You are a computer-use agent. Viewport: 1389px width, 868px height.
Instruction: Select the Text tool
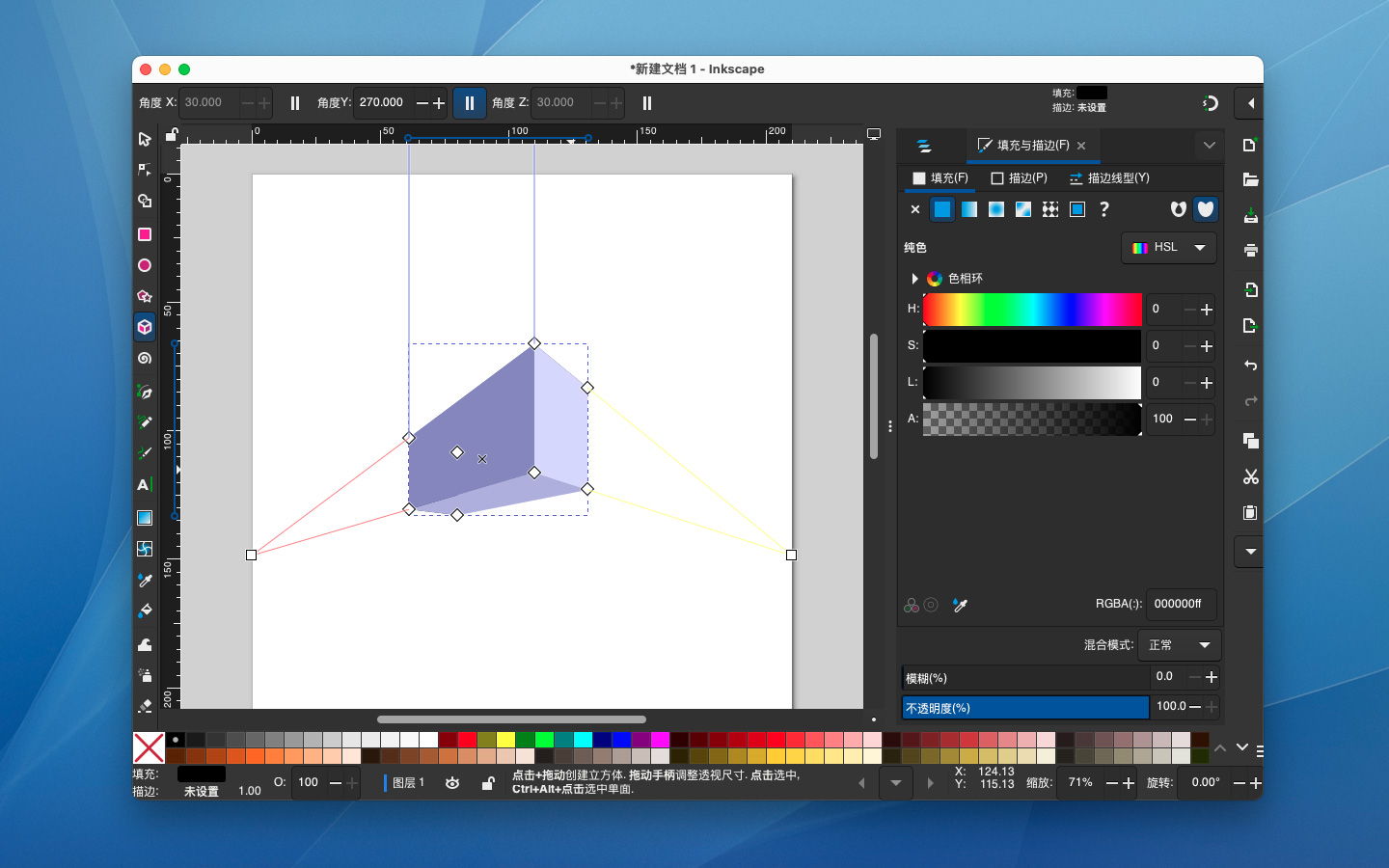145,485
